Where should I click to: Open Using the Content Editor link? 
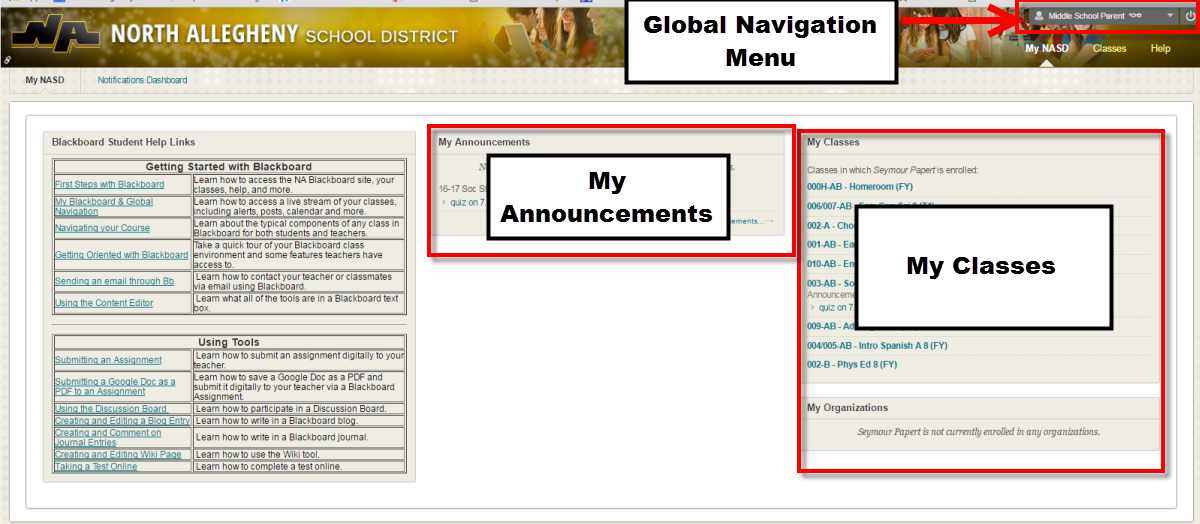coord(104,303)
